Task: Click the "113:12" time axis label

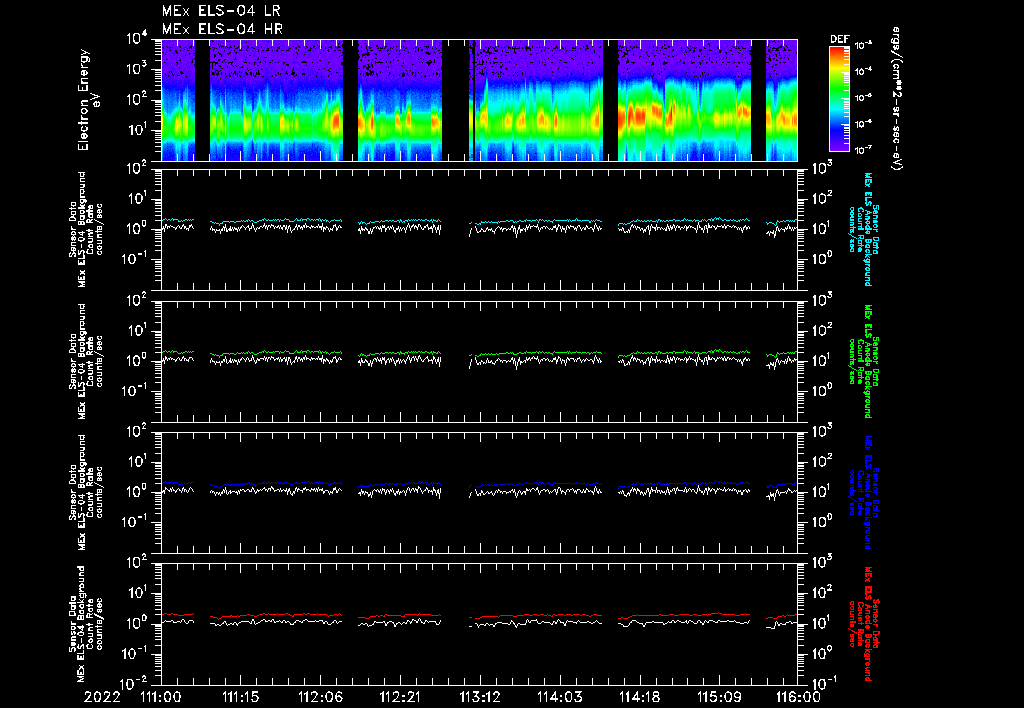Action: tap(479, 697)
